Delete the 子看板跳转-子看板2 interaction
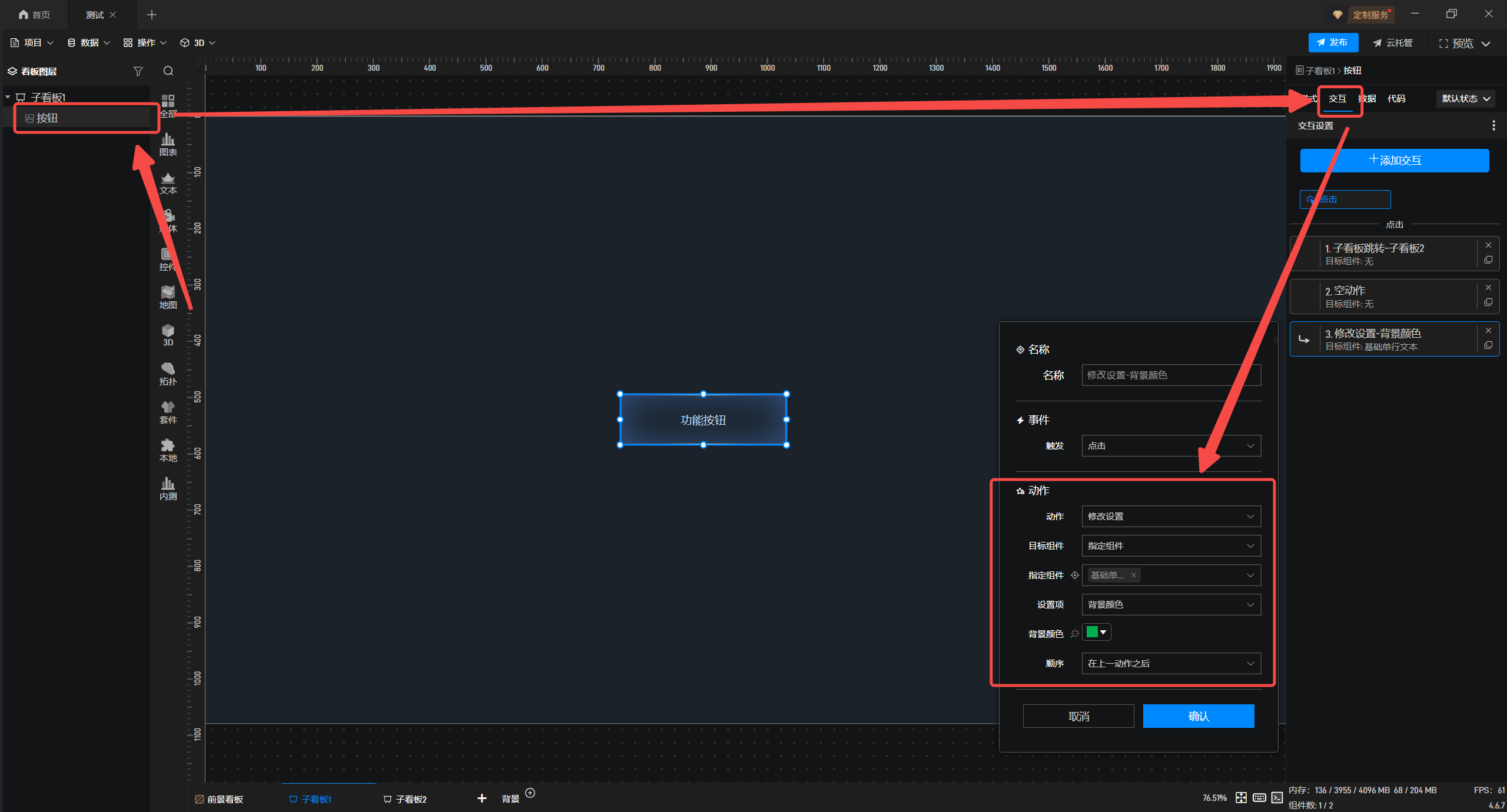The image size is (1507, 812). [1488, 245]
